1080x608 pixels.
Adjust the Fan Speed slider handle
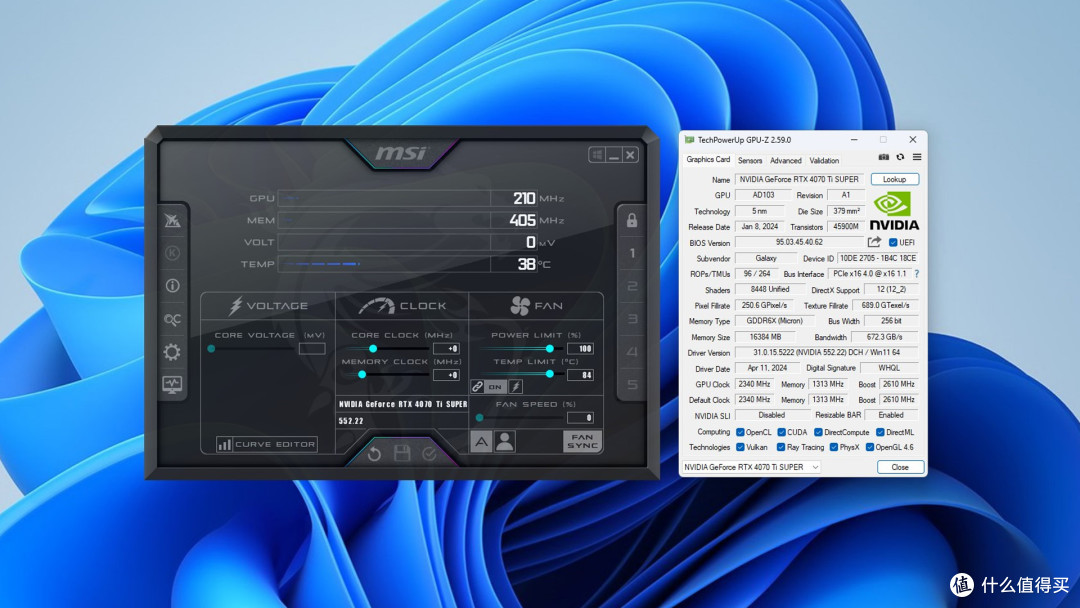(x=479, y=417)
